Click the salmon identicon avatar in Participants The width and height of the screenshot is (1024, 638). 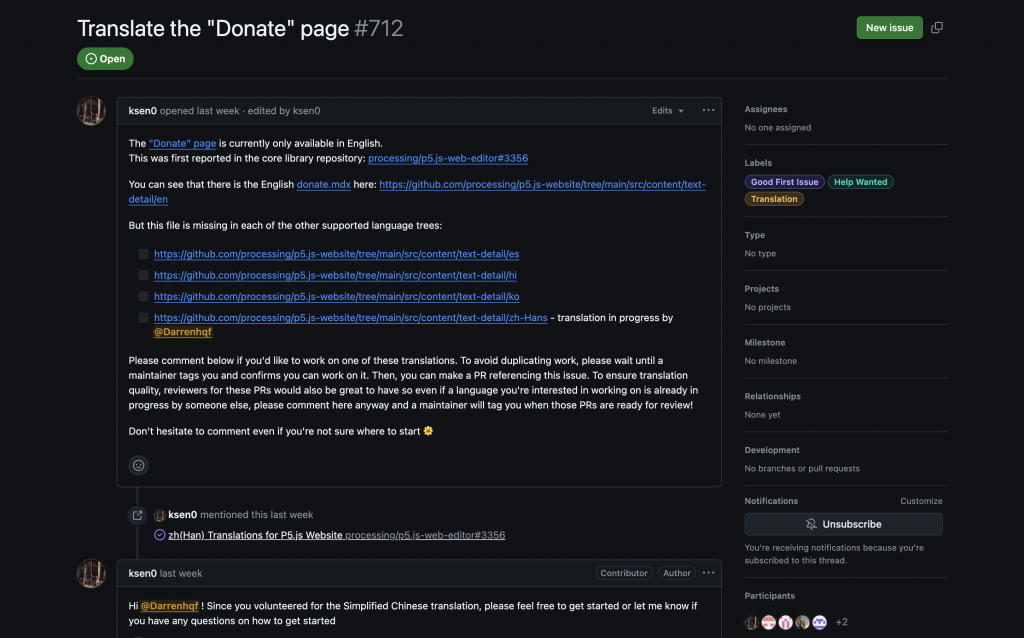coord(769,622)
